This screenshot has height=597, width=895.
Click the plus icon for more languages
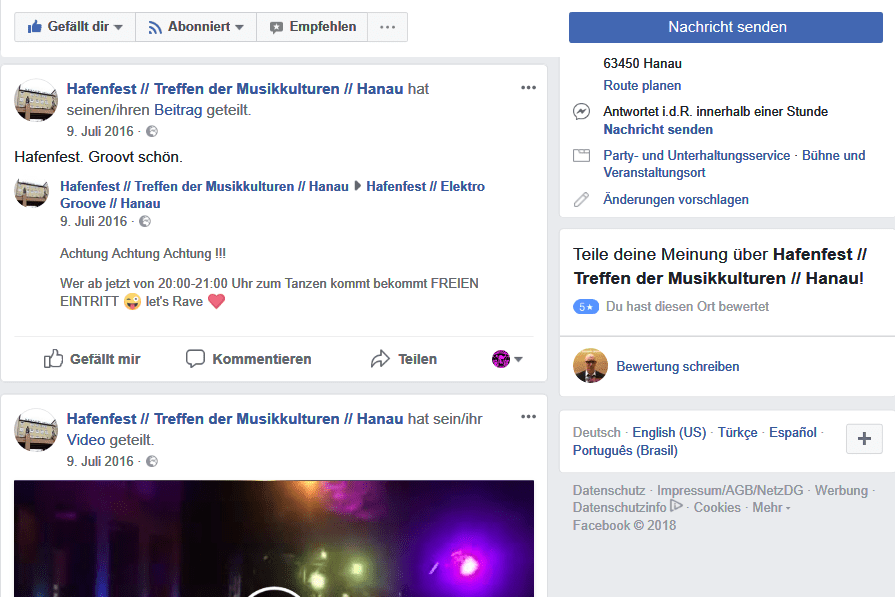pos(864,439)
